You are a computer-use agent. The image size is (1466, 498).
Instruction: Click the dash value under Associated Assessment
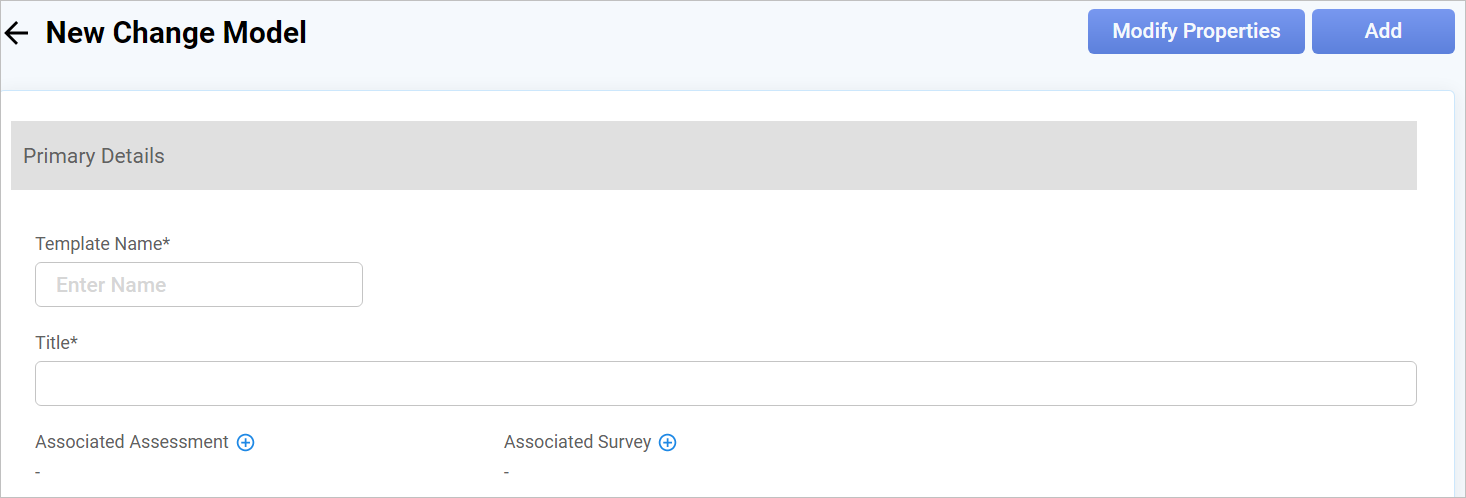[38, 471]
